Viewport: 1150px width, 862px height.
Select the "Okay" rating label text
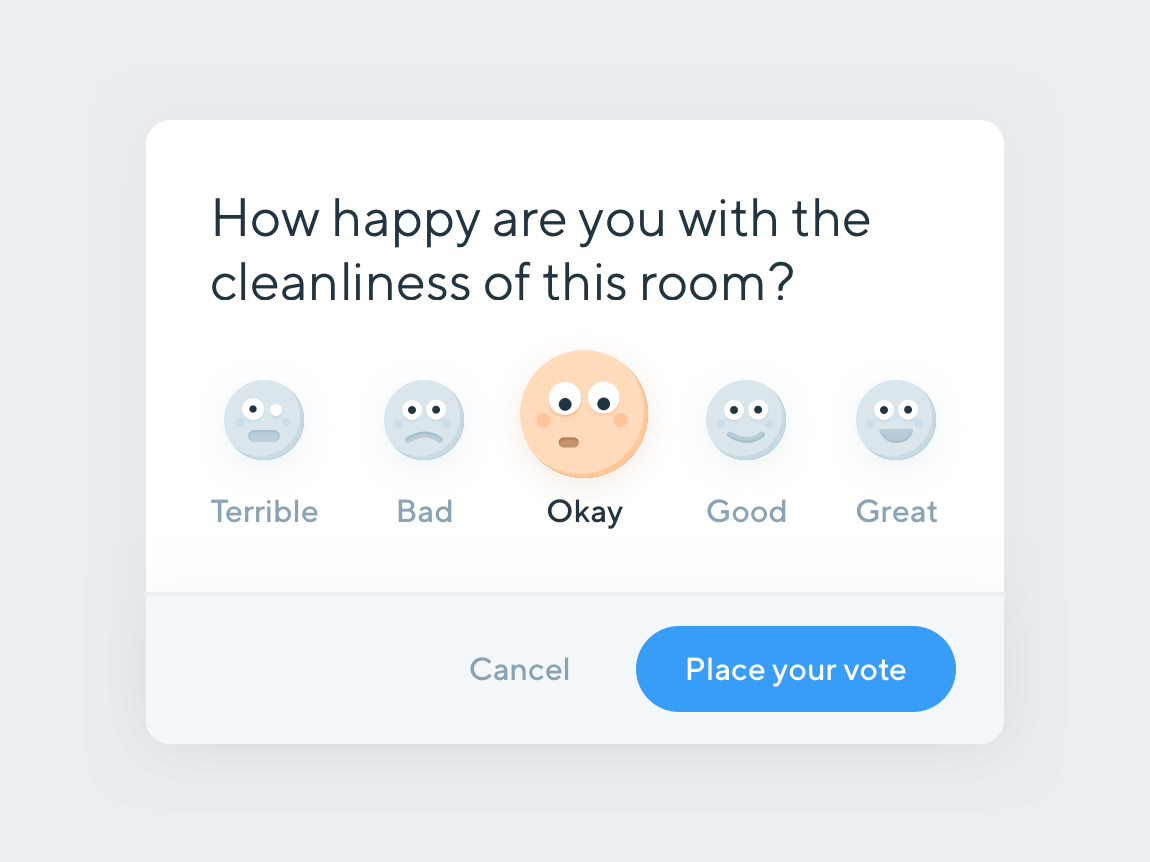(584, 512)
